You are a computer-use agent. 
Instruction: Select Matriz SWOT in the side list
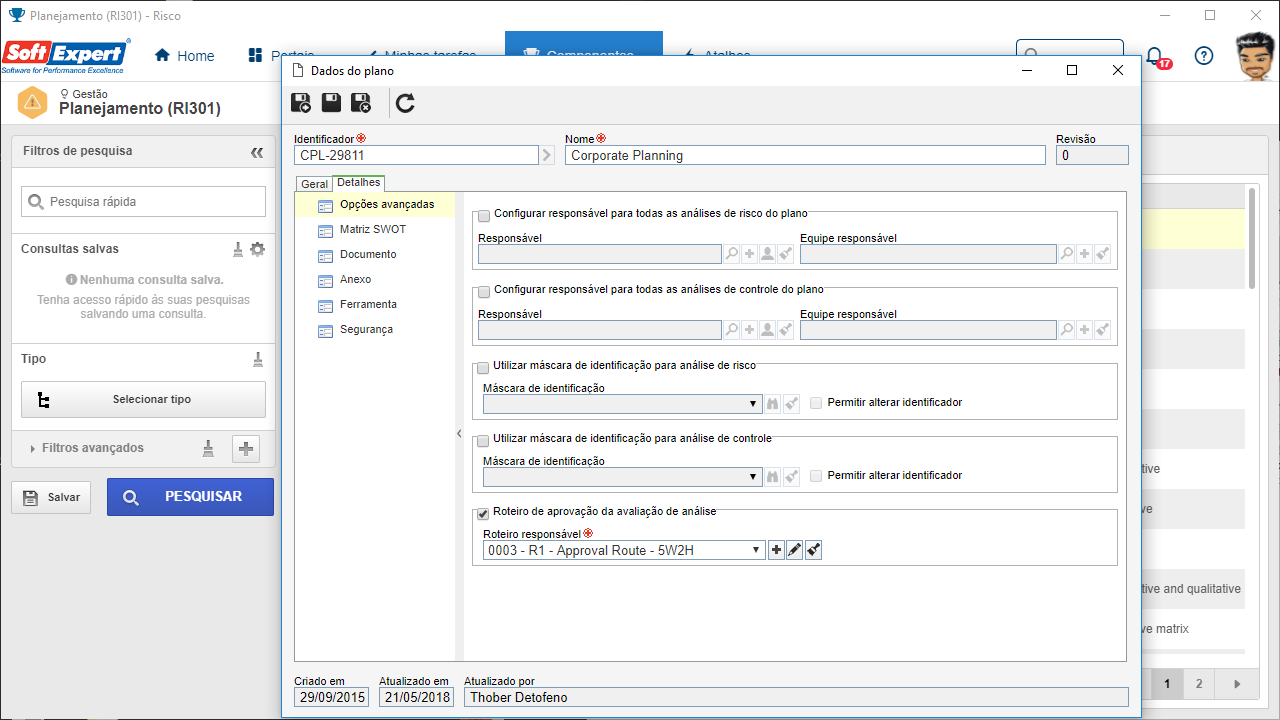click(x=373, y=229)
